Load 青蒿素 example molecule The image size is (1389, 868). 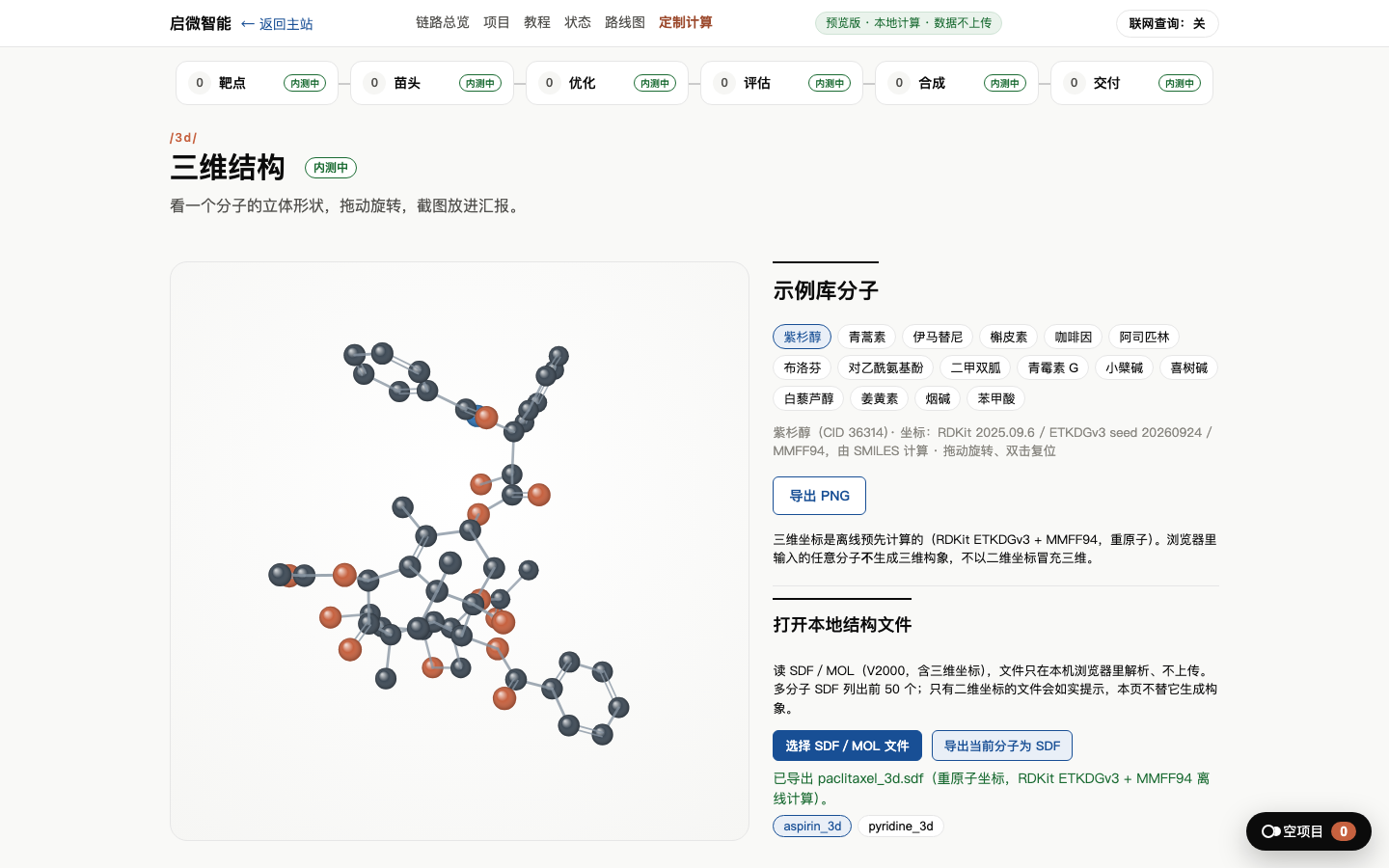(867, 337)
